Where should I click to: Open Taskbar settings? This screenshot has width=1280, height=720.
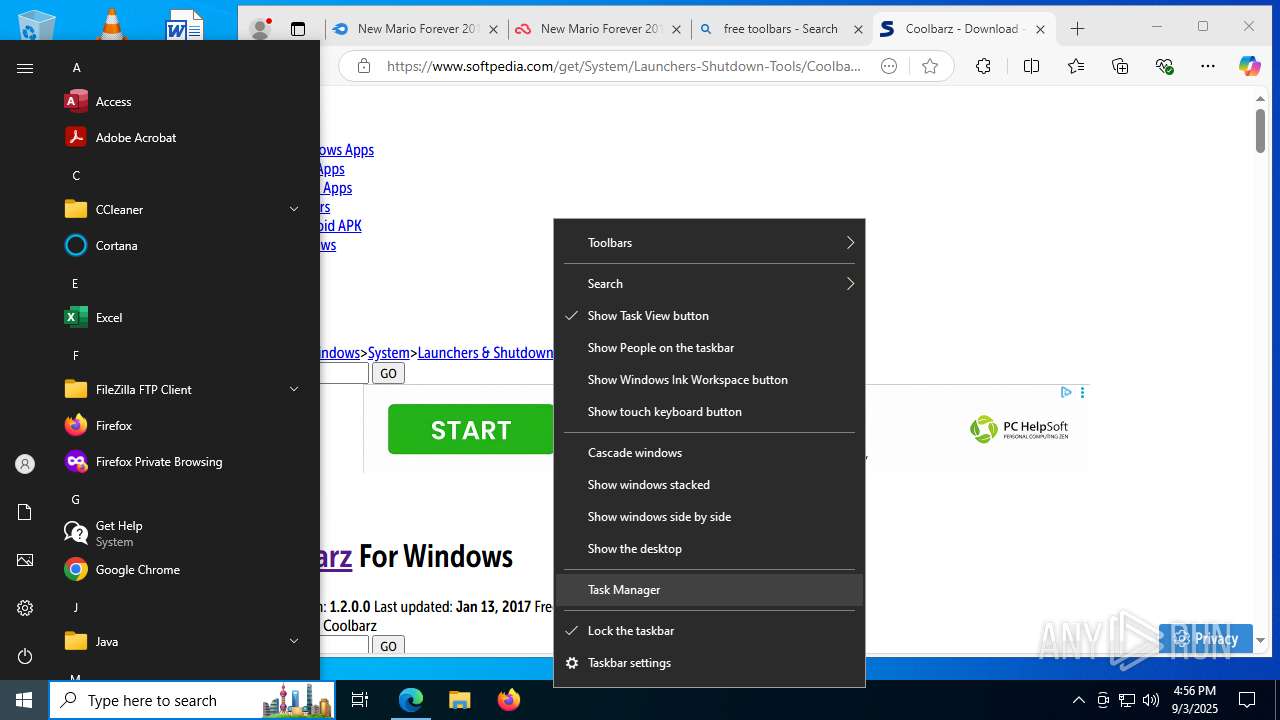tap(709, 662)
